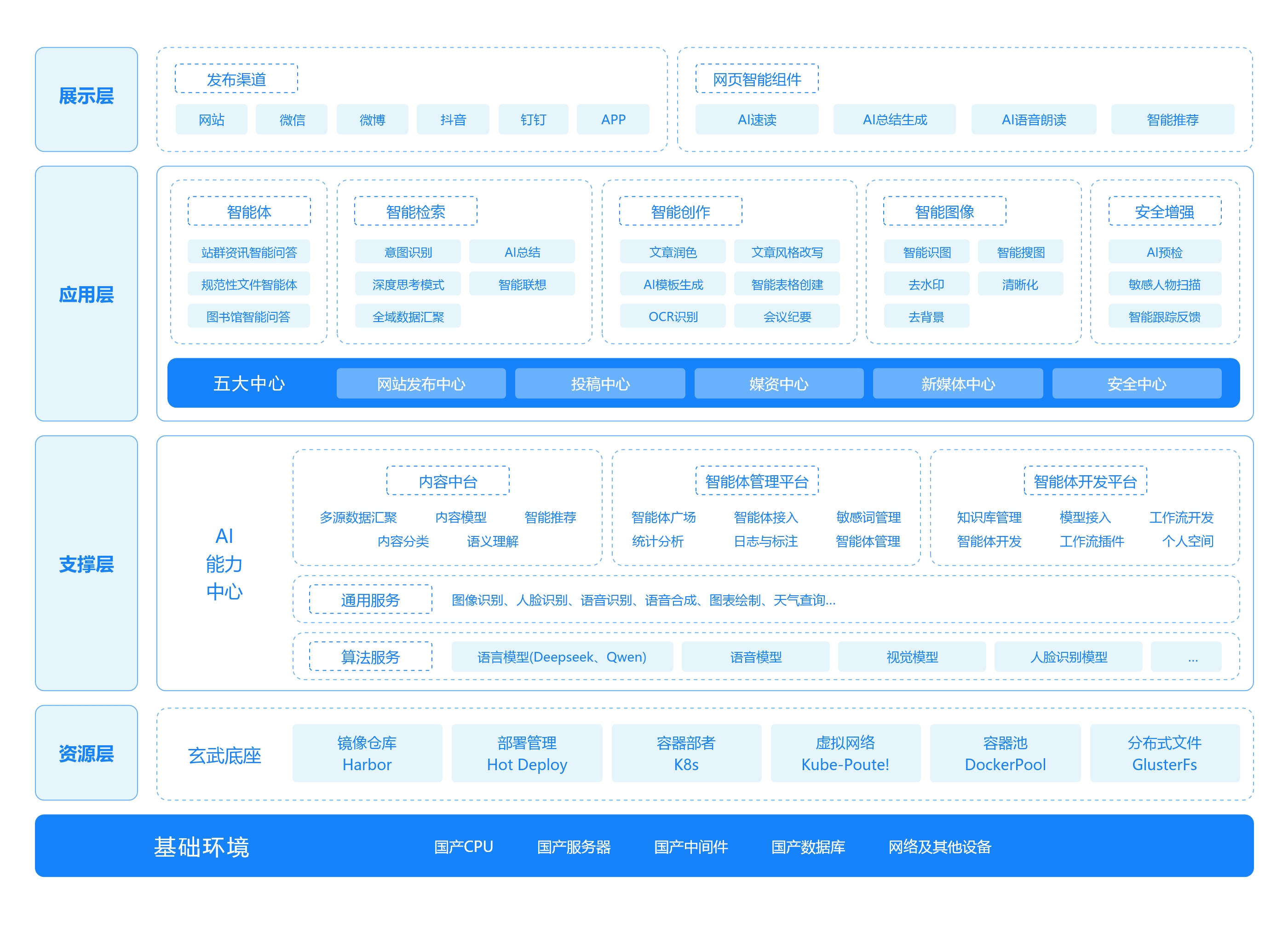Click the 敏感人物扫描 item
The width and height of the screenshot is (1288, 933).
point(1164,284)
